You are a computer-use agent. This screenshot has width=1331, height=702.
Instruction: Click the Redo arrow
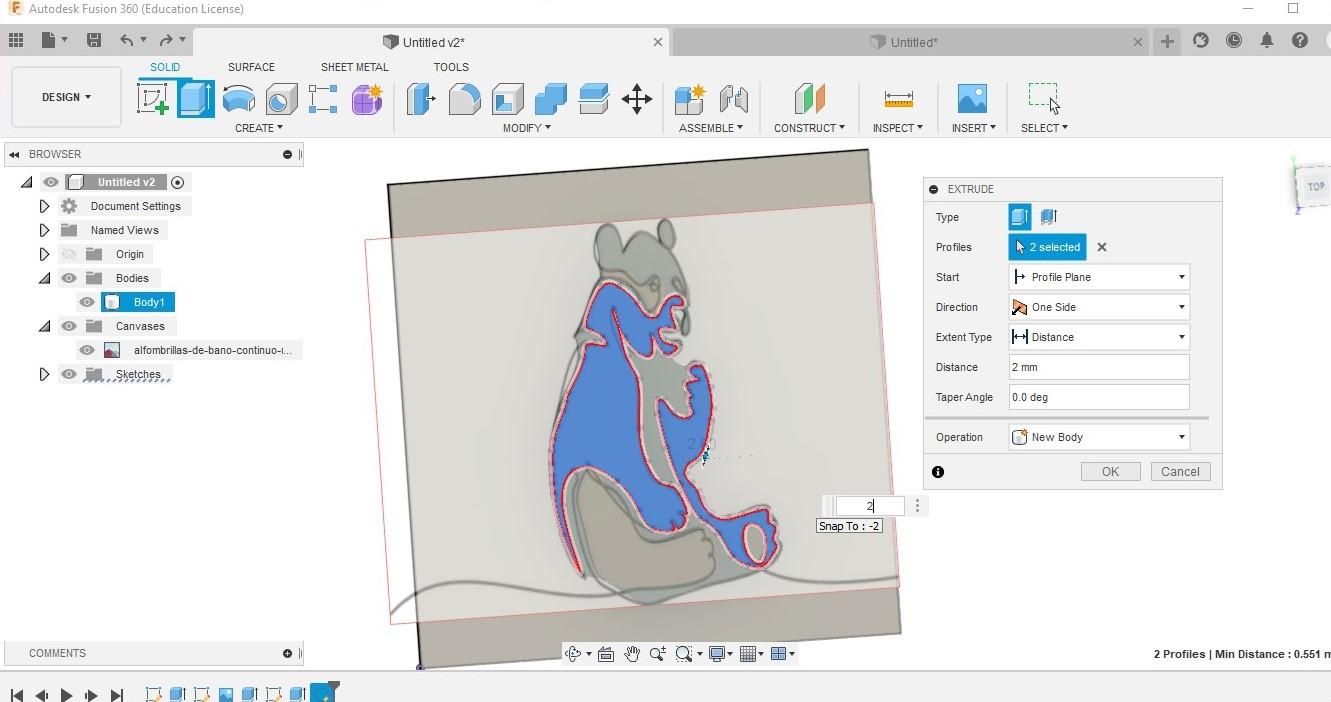(x=166, y=41)
